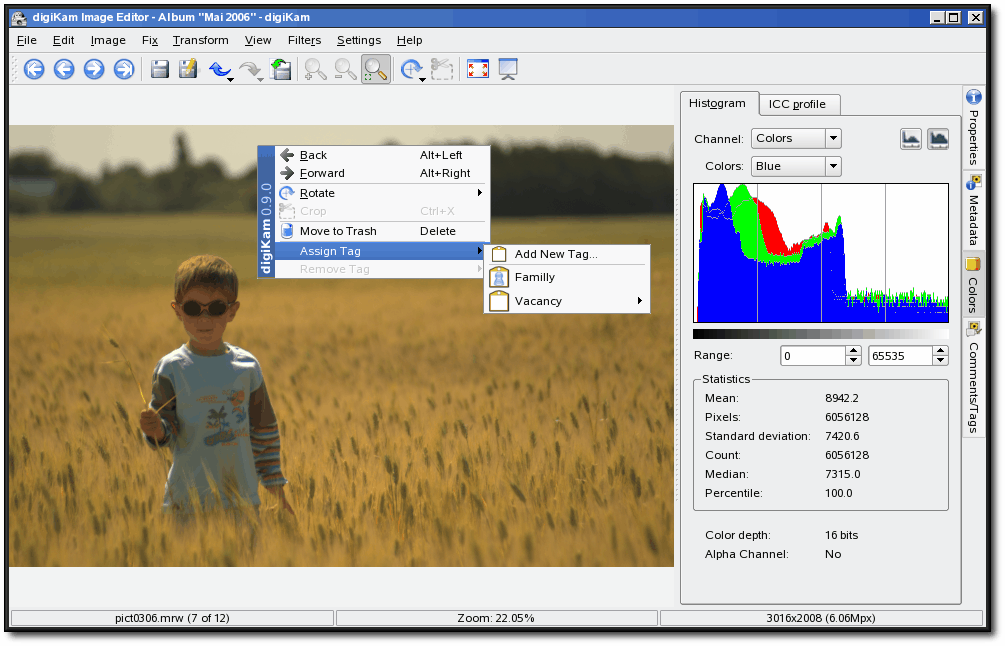Increase the Range maximum value

940,351
